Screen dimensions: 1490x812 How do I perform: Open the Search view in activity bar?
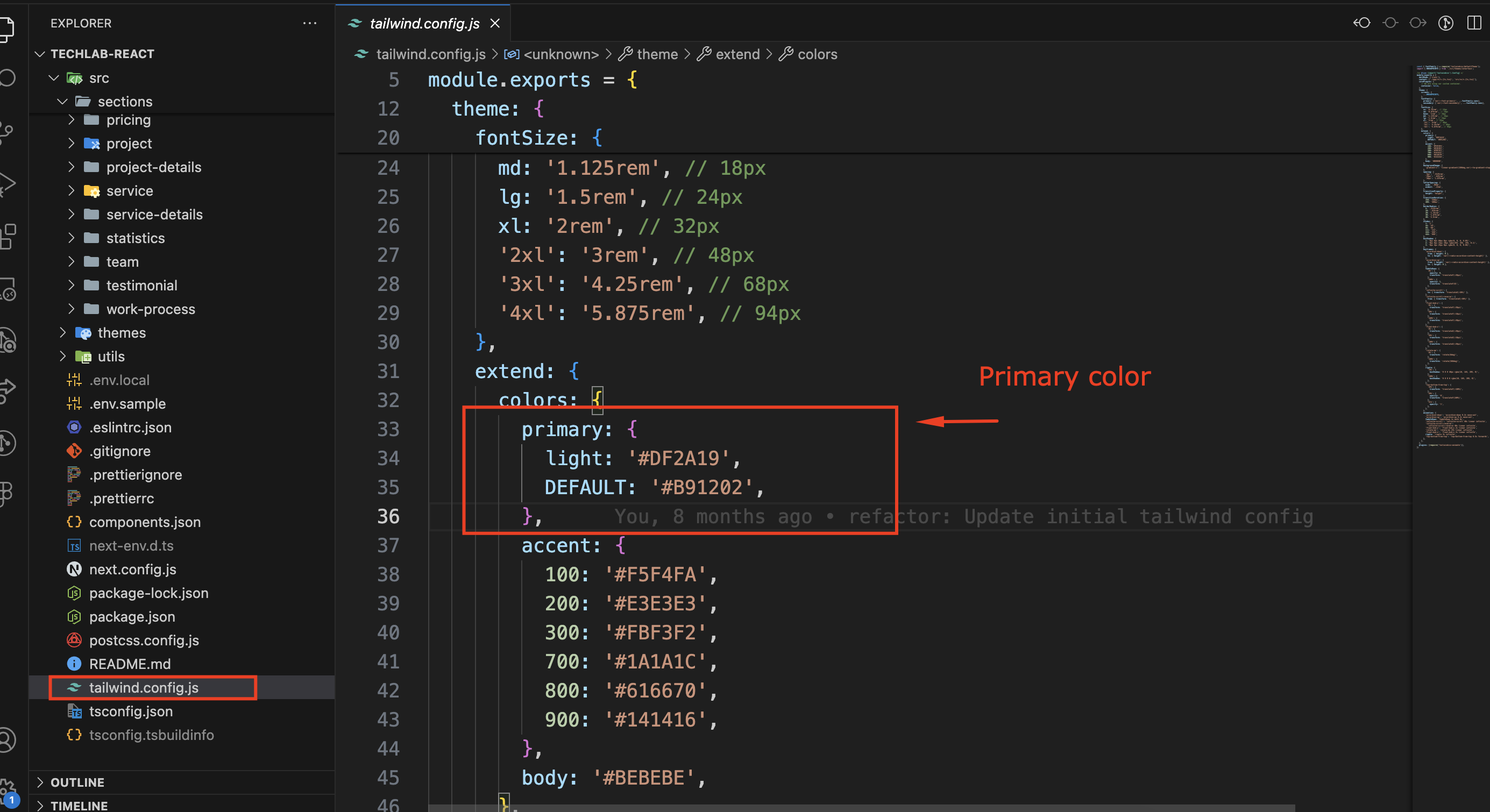coord(7,77)
